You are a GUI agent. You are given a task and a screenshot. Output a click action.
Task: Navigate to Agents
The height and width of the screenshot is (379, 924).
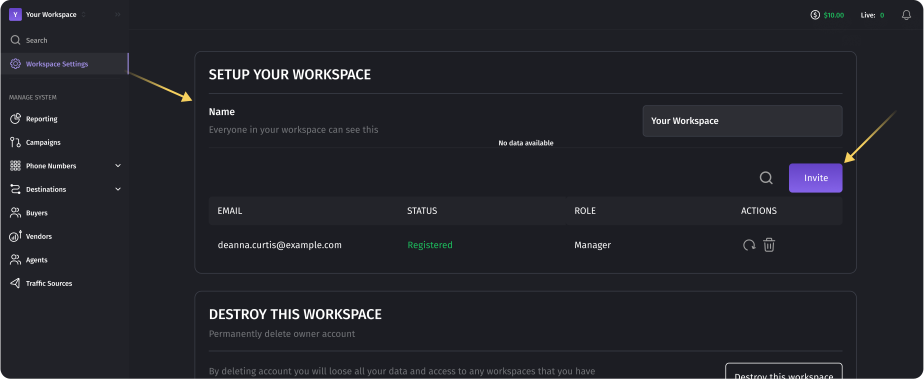coord(37,260)
